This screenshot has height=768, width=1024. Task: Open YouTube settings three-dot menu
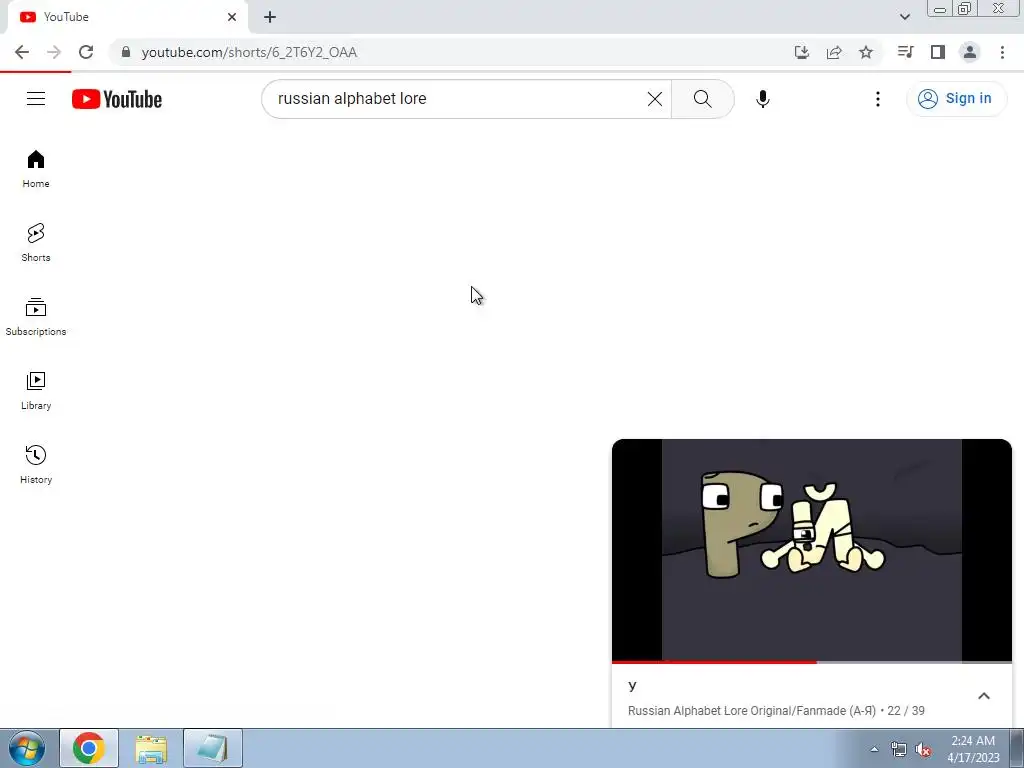(x=878, y=99)
